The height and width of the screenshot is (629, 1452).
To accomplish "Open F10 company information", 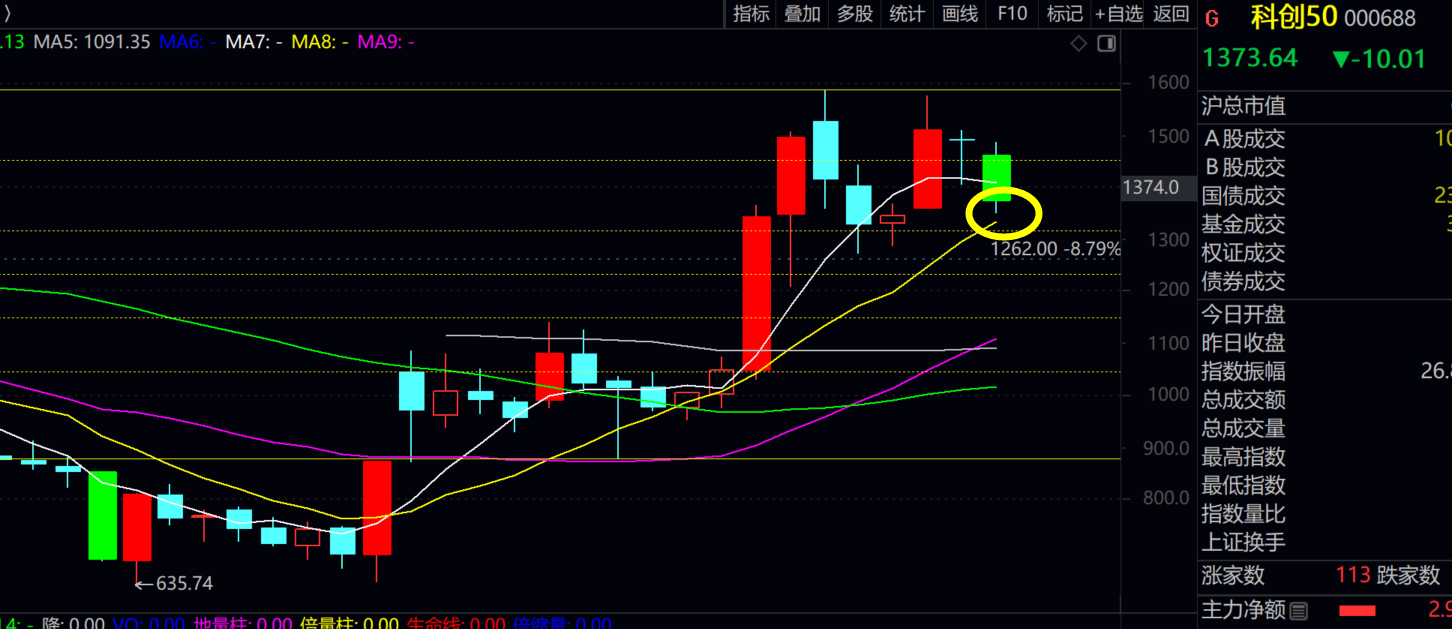I will pos(1012,14).
